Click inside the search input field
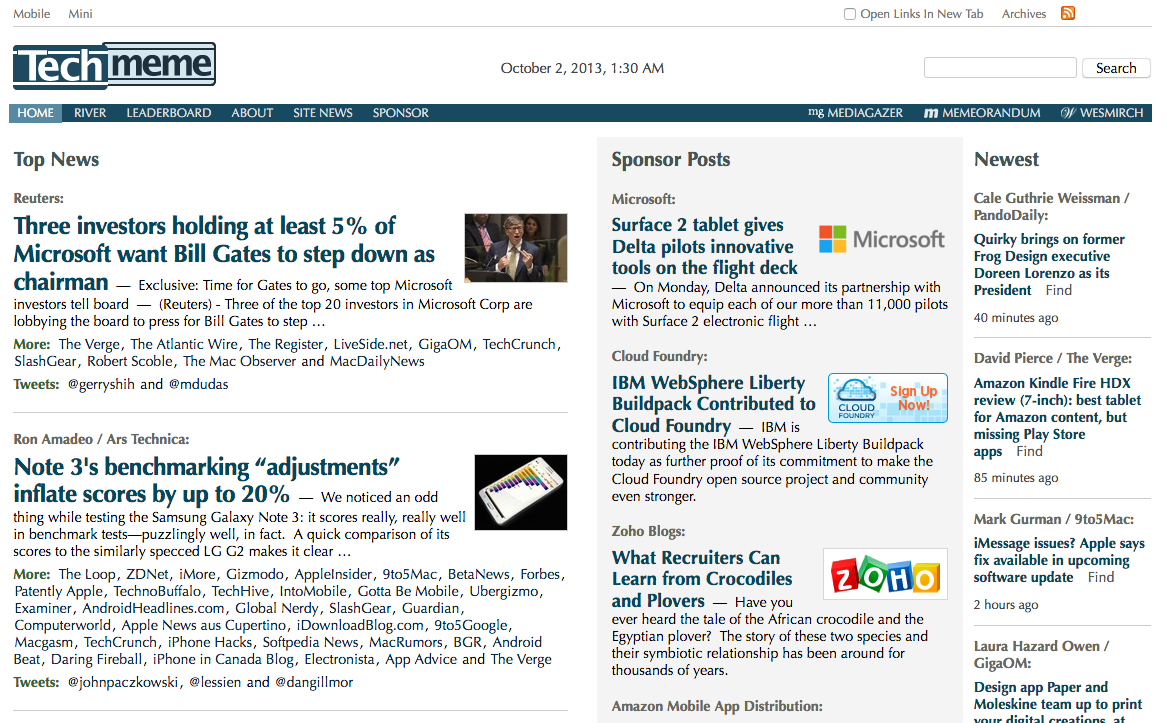 coord(999,67)
